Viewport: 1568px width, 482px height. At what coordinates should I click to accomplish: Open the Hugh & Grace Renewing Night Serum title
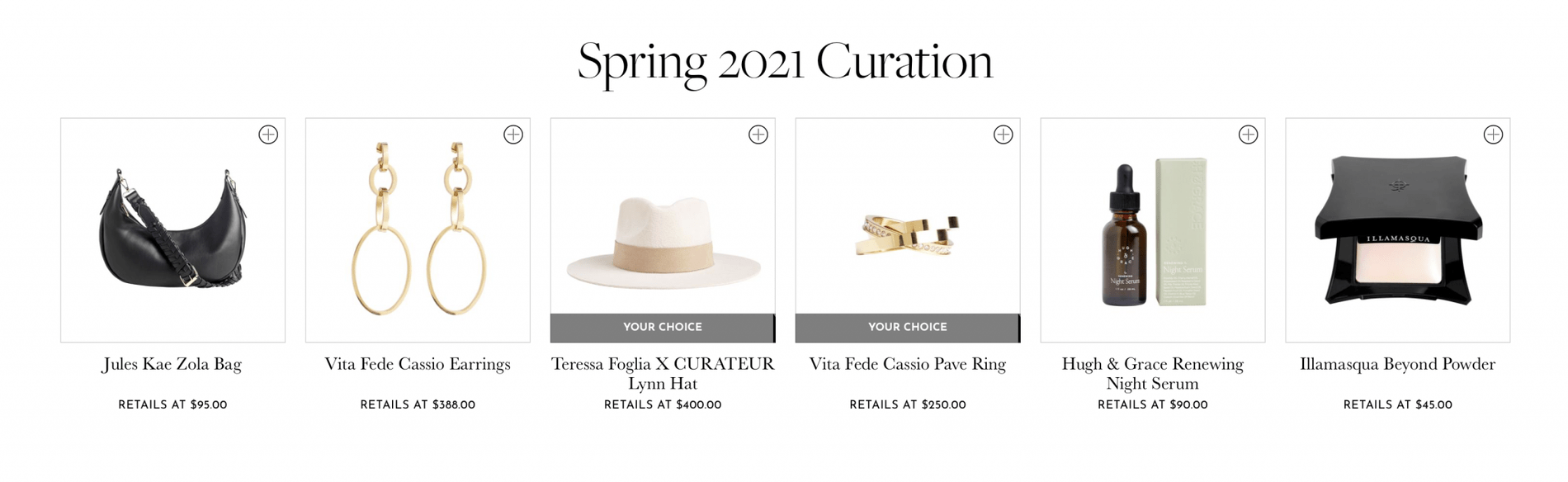pyautogui.click(x=1153, y=374)
